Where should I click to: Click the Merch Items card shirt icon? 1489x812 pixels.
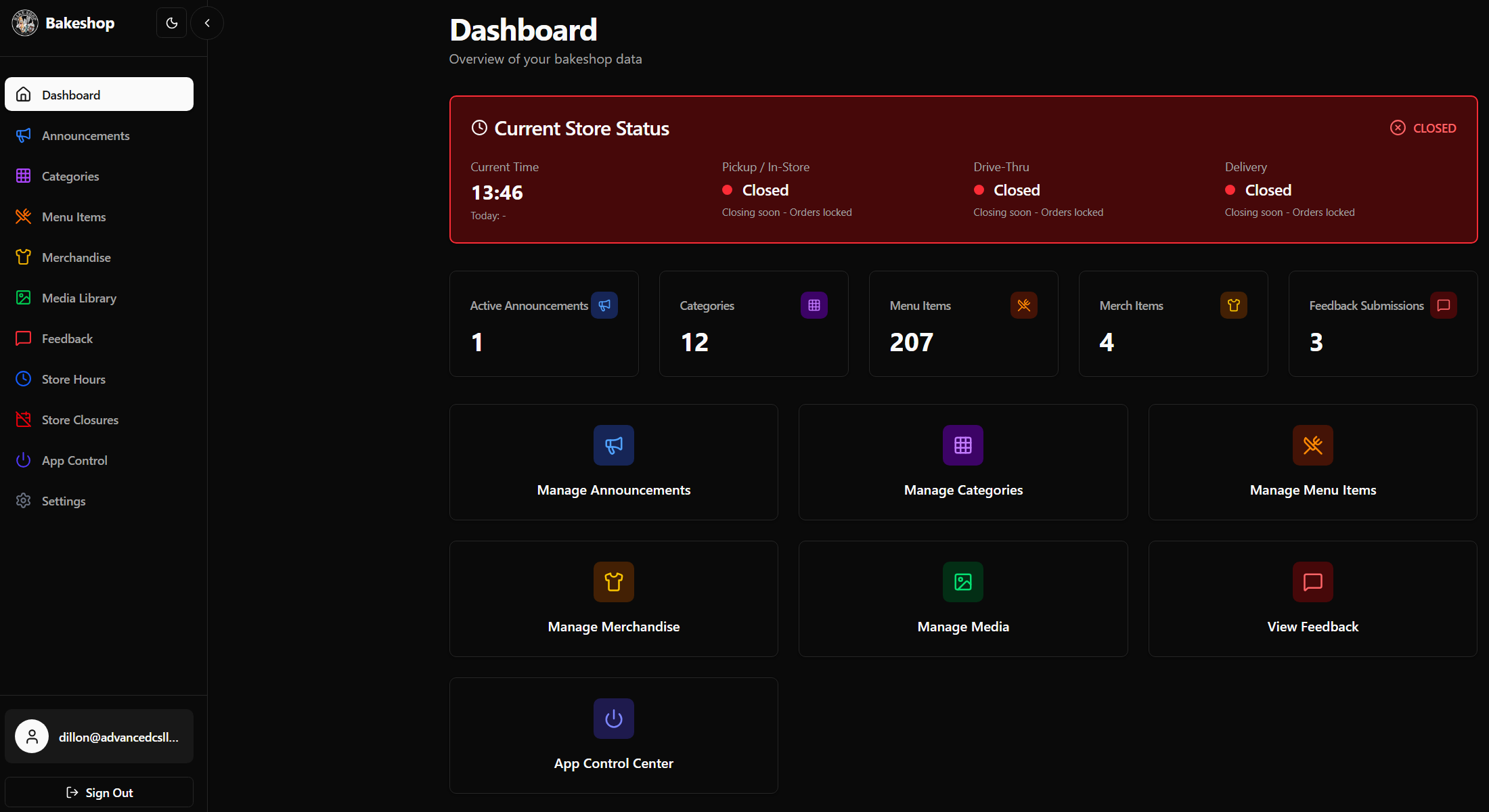1234,305
